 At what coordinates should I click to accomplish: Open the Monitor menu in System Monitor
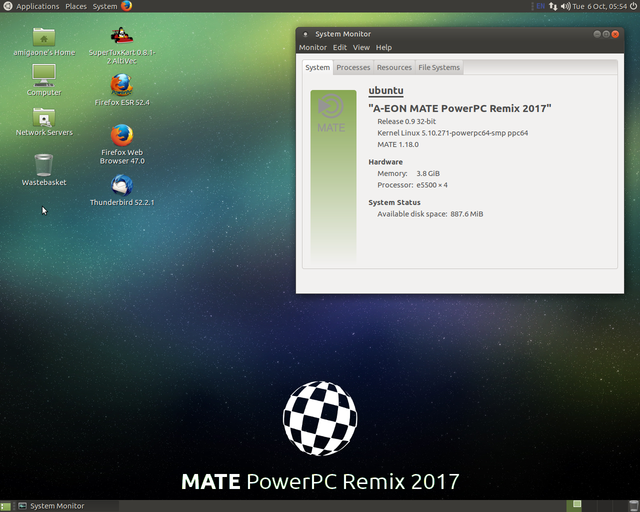coord(313,47)
